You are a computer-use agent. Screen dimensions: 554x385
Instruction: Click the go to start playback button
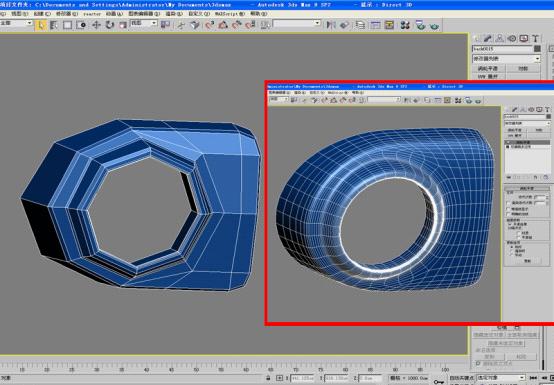[534, 378]
